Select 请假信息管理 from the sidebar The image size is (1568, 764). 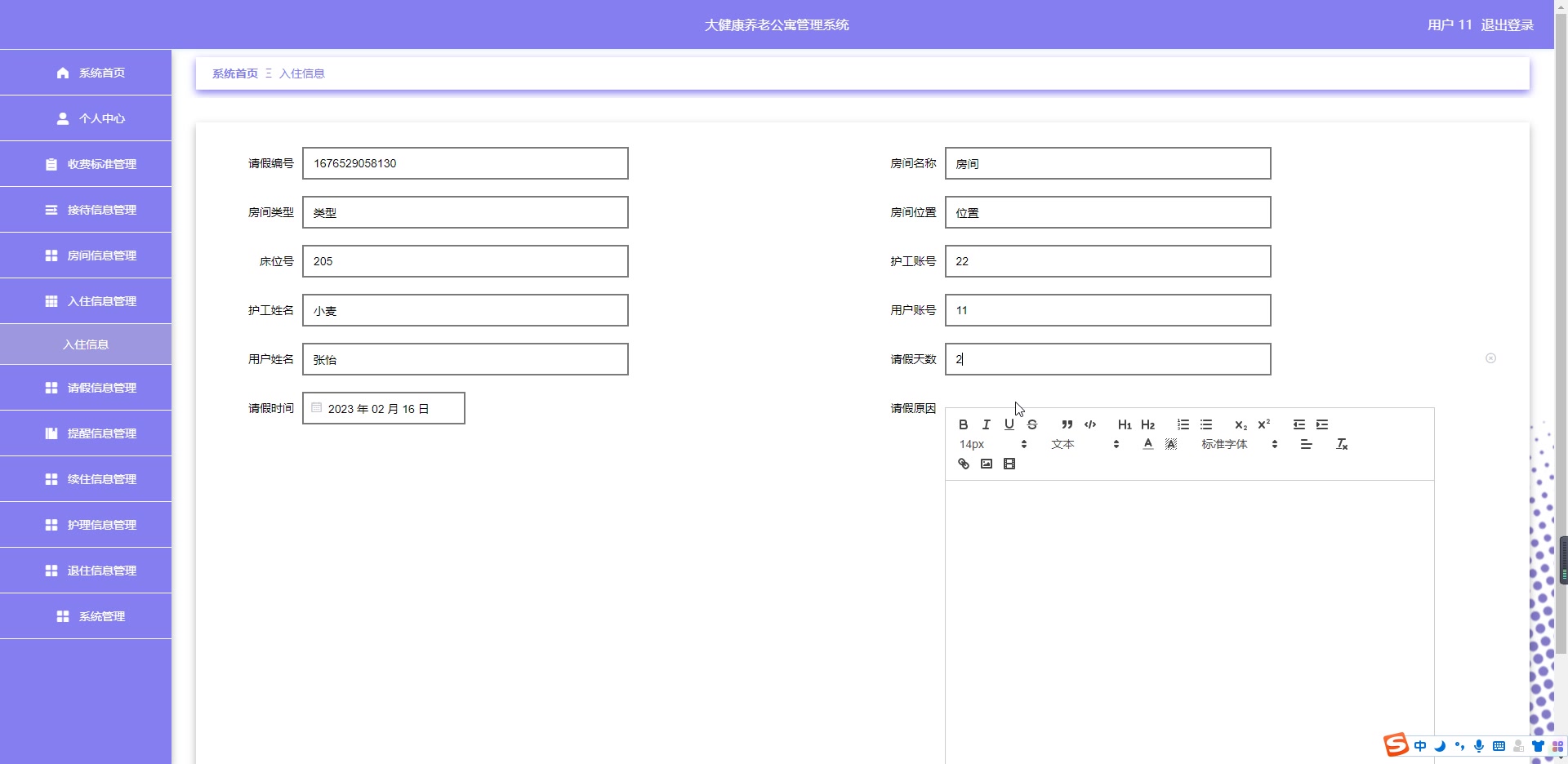click(85, 388)
